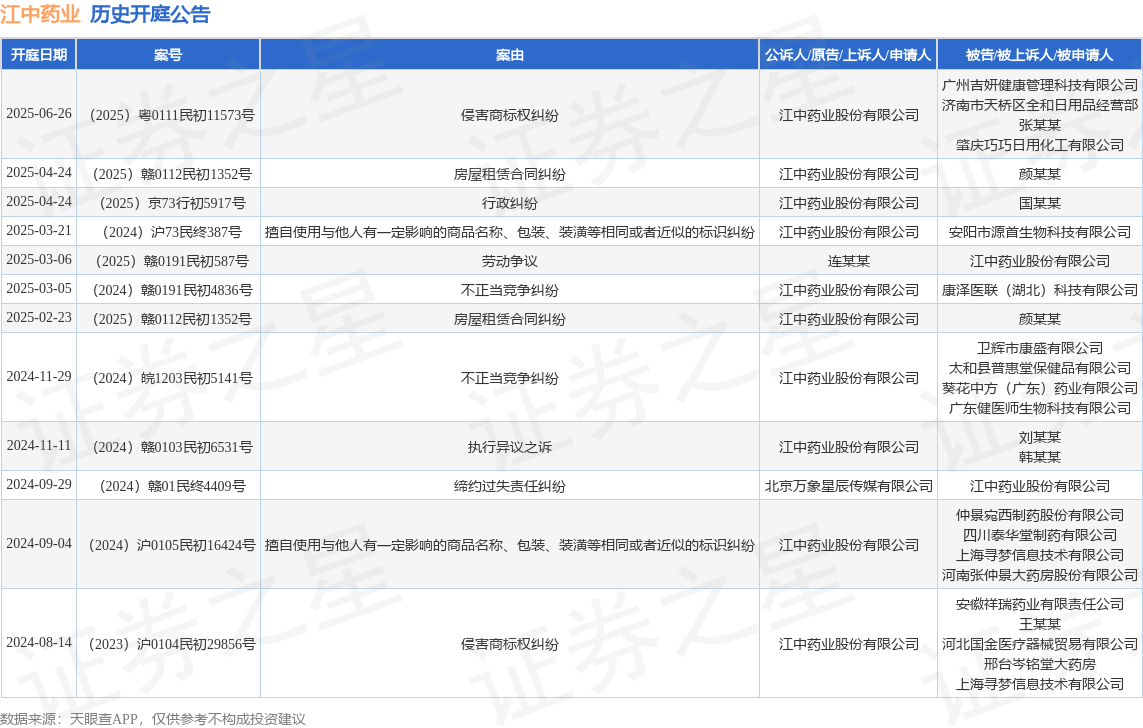Click defendant 河北国金医疗器械贸易有限公司
This screenshot has width=1143, height=728.
[x=1039, y=644]
